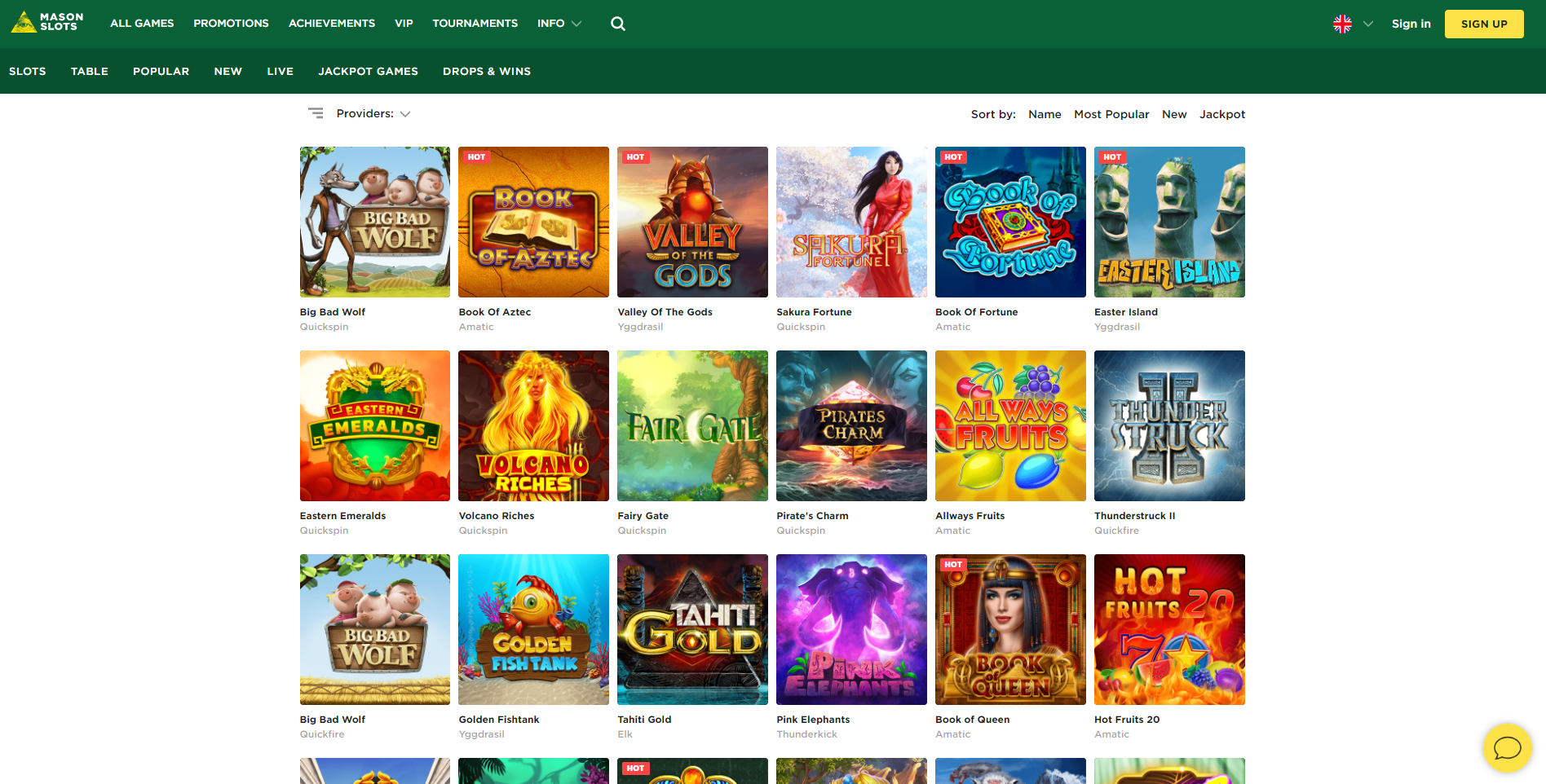1546x784 pixels.
Task: Open Hot Fruits 20 game thumbnail
Action: tap(1170, 629)
